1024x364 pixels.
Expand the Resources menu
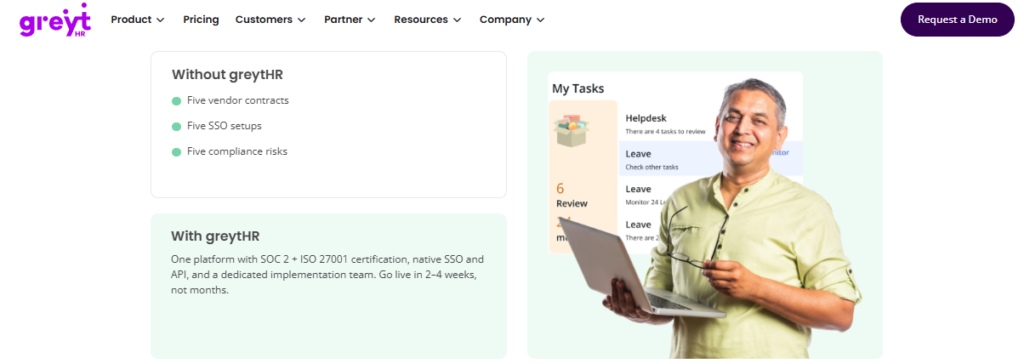[x=428, y=20]
